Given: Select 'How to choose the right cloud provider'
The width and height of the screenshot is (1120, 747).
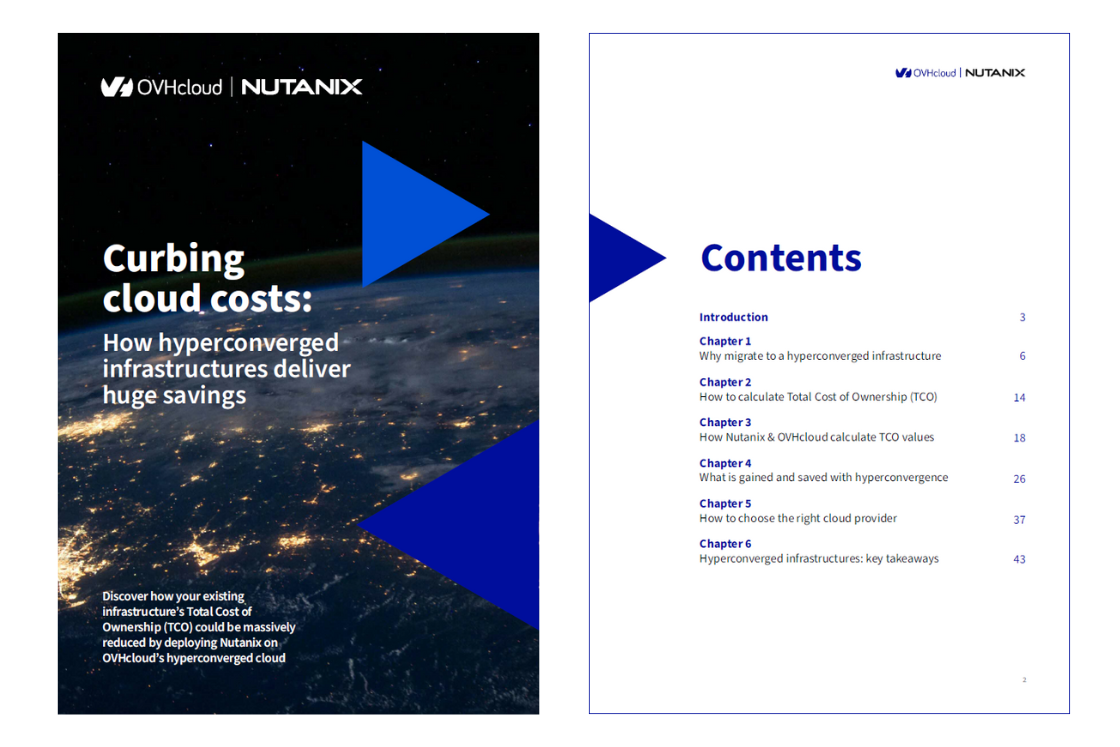Looking at the screenshot, I should [x=798, y=518].
